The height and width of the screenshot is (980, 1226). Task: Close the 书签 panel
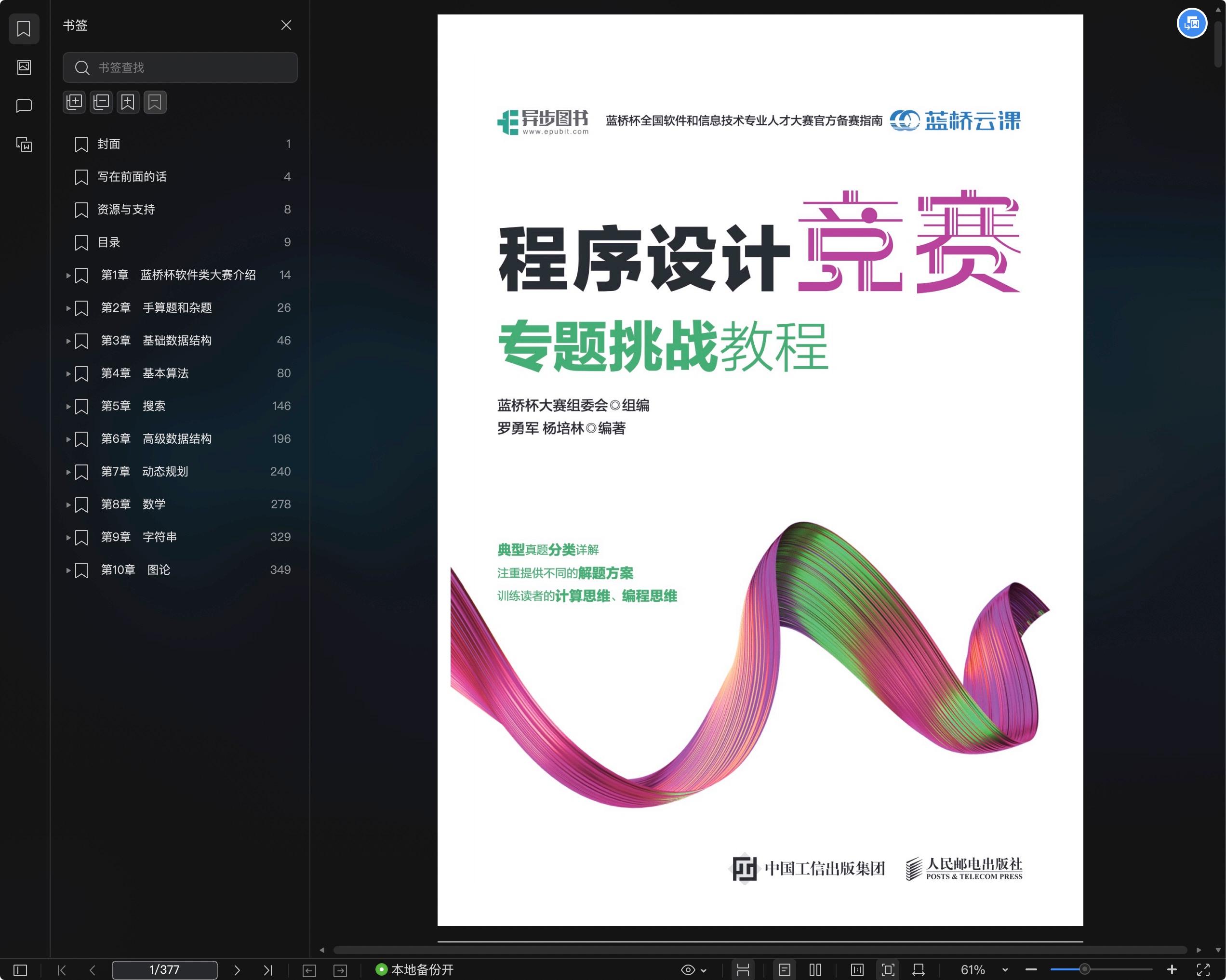click(x=286, y=25)
